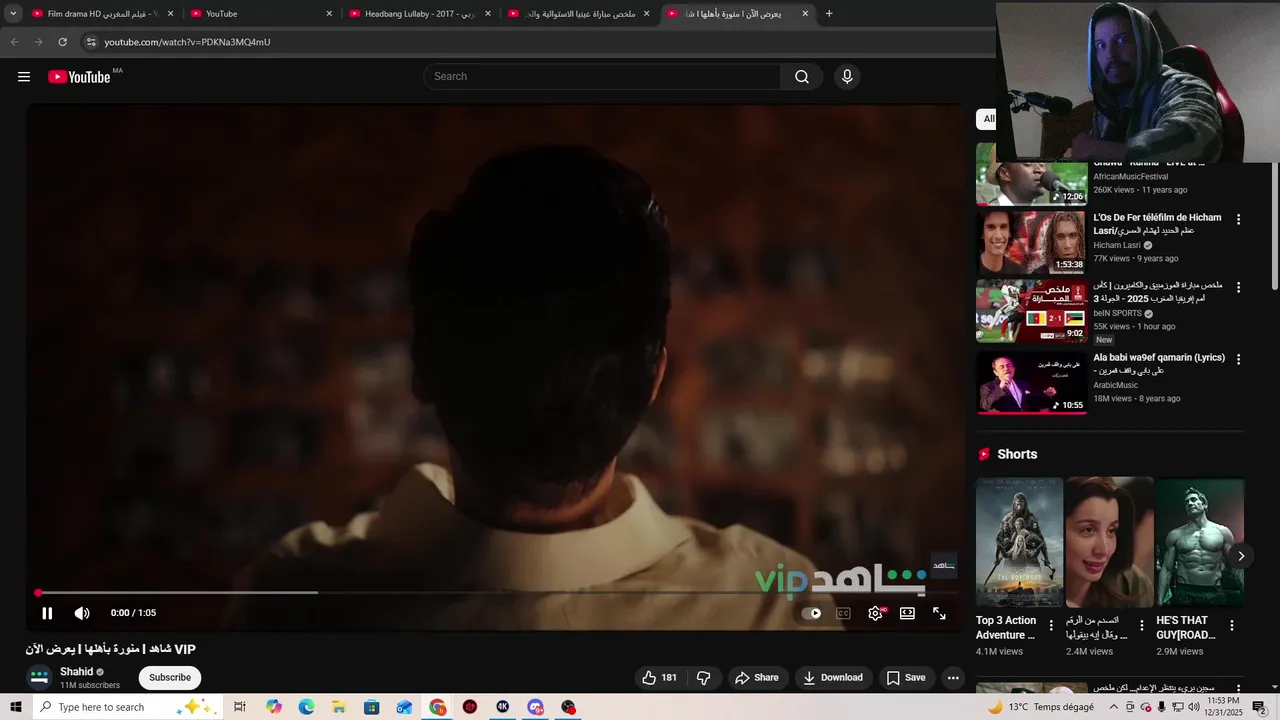The width and height of the screenshot is (1280, 720).
Task: Open Microsoft Store from the taskbar
Action: (x=372, y=707)
